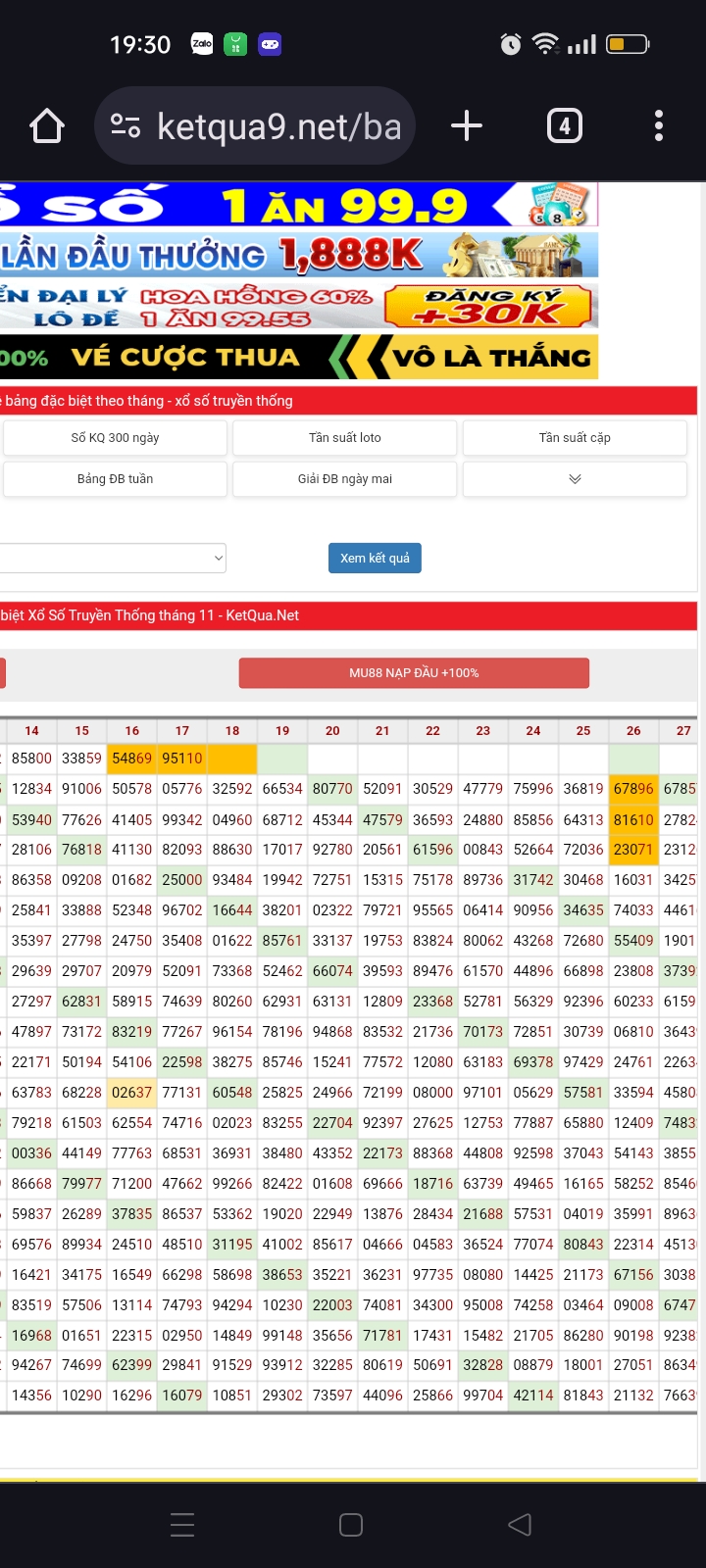This screenshot has height=1568, width=706.
Task: Open Giải ĐB ngày mai
Action: pos(345,479)
